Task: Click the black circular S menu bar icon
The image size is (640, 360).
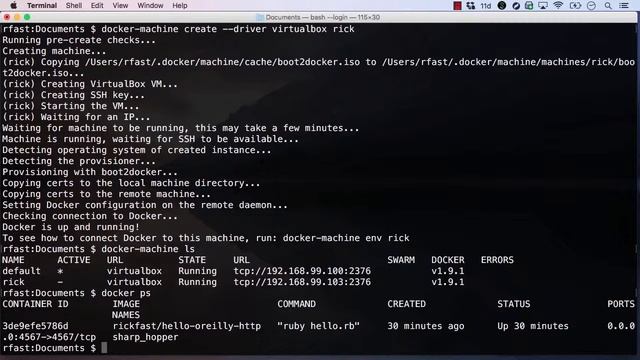Action: (502, 6)
